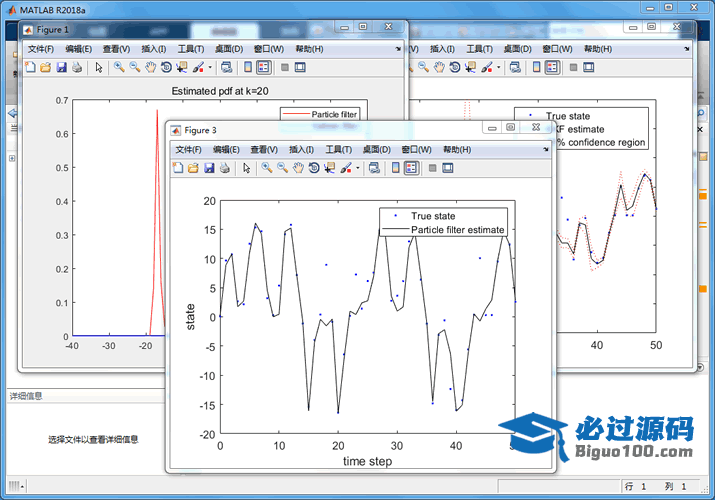Select Data Cursor tool in Figure 3

pos(329,168)
